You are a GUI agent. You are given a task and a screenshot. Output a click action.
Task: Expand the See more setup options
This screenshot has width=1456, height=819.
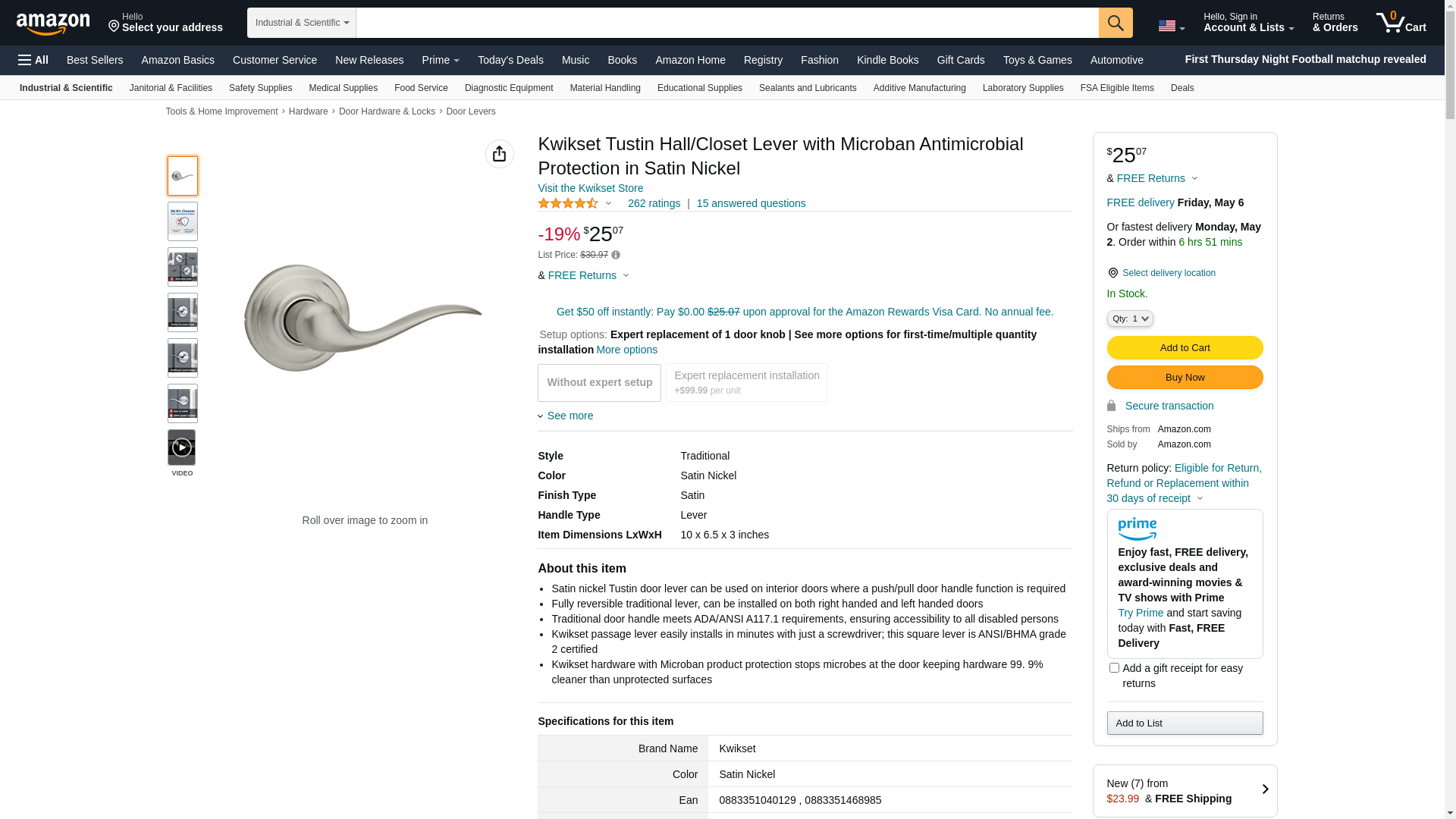(x=570, y=416)
